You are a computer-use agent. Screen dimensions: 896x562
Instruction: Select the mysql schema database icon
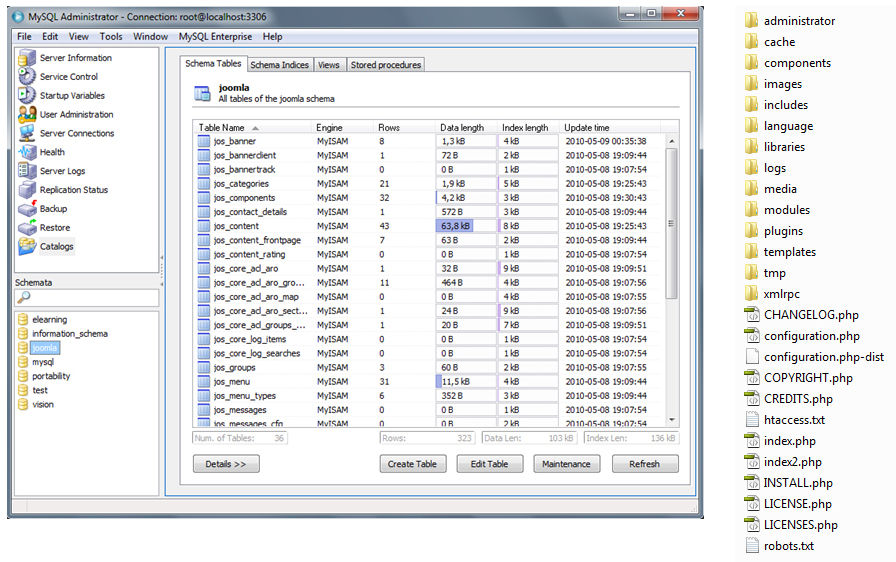(23, 362)
